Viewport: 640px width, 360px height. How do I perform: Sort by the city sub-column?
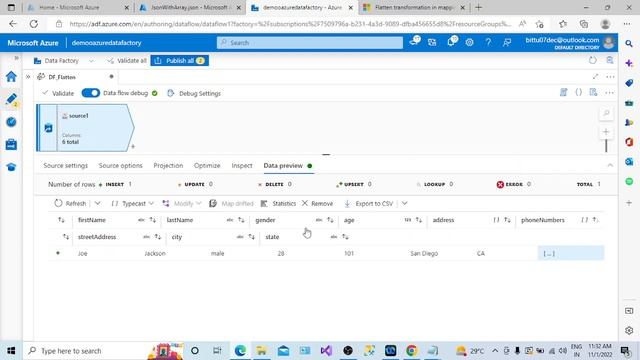[x=251, y=237]
